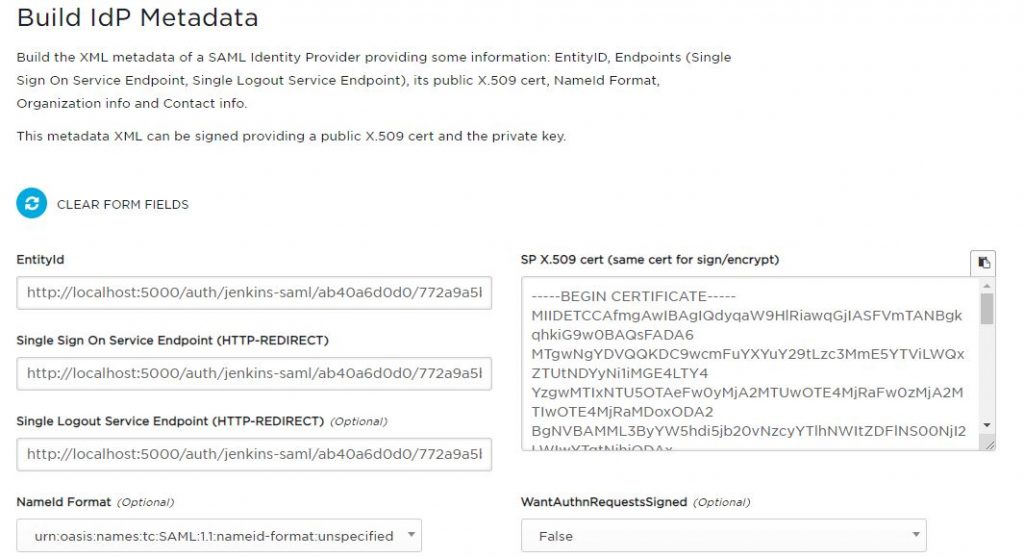
Task: Click the Build IdP Metadata heading
Action: coord(138,18)
